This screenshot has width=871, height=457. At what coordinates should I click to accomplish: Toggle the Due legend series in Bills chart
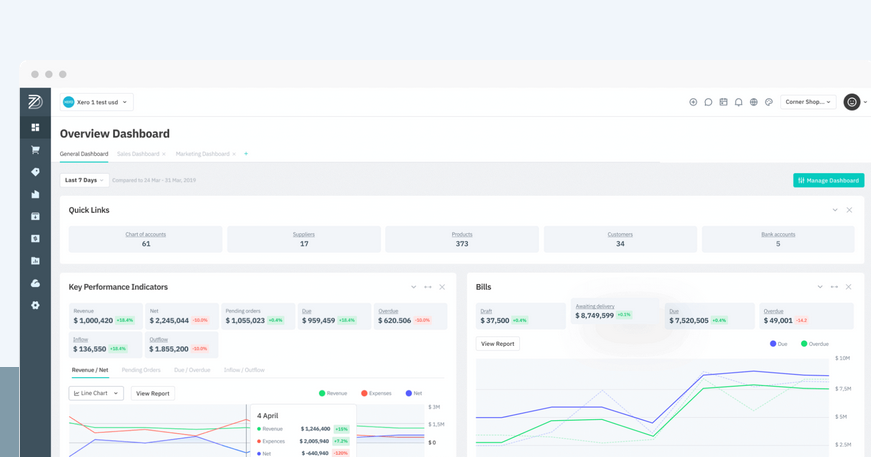[x=779, y=344]
